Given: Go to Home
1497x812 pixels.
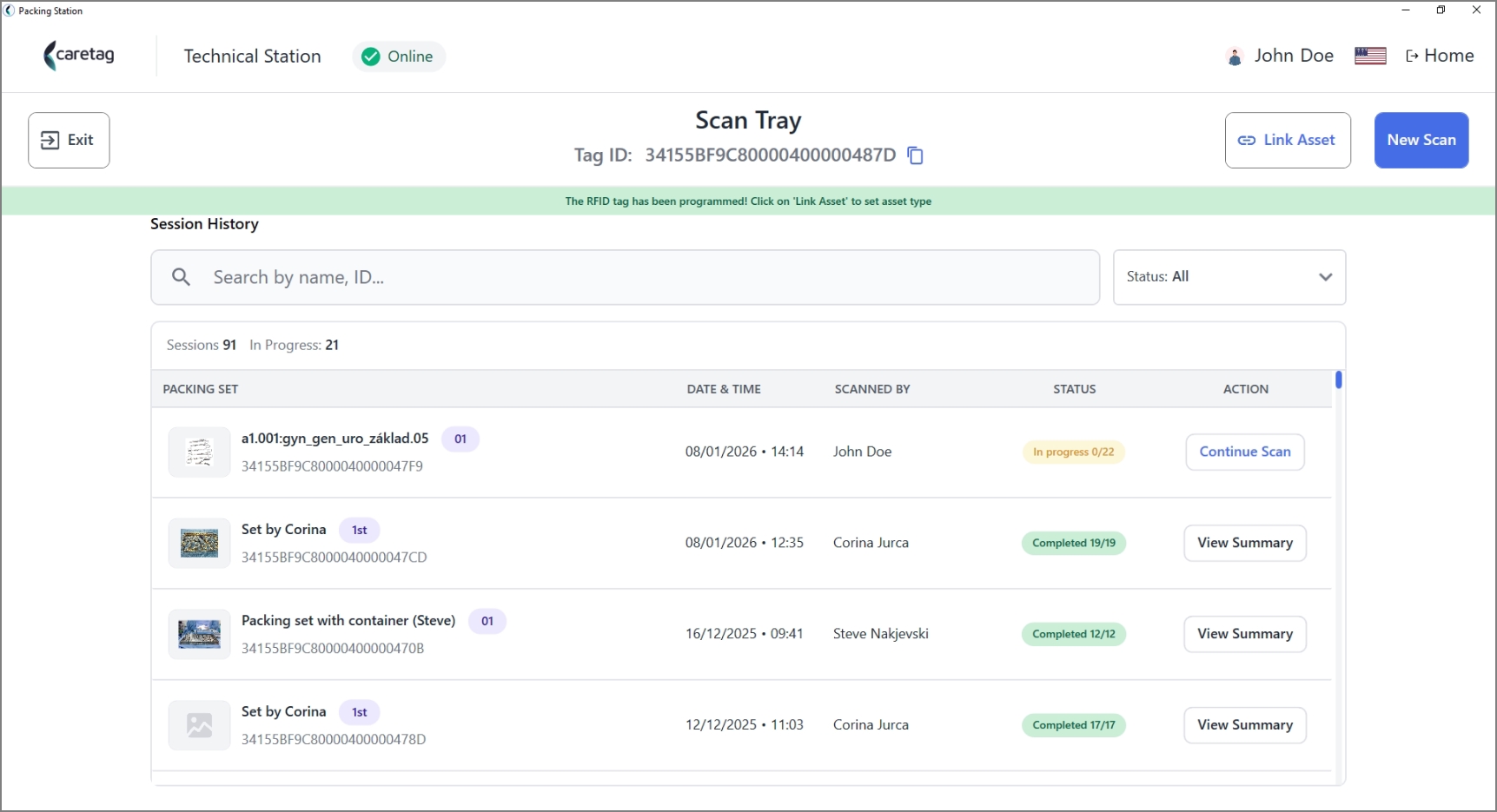Looking at the screenshot, I should 1440,56.
